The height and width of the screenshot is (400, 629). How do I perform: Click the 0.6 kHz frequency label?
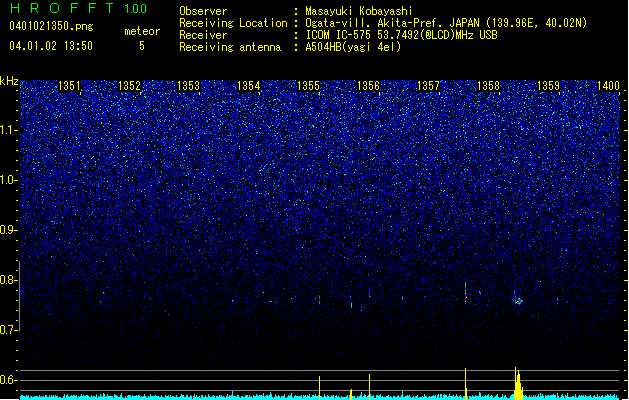(9, 380)
